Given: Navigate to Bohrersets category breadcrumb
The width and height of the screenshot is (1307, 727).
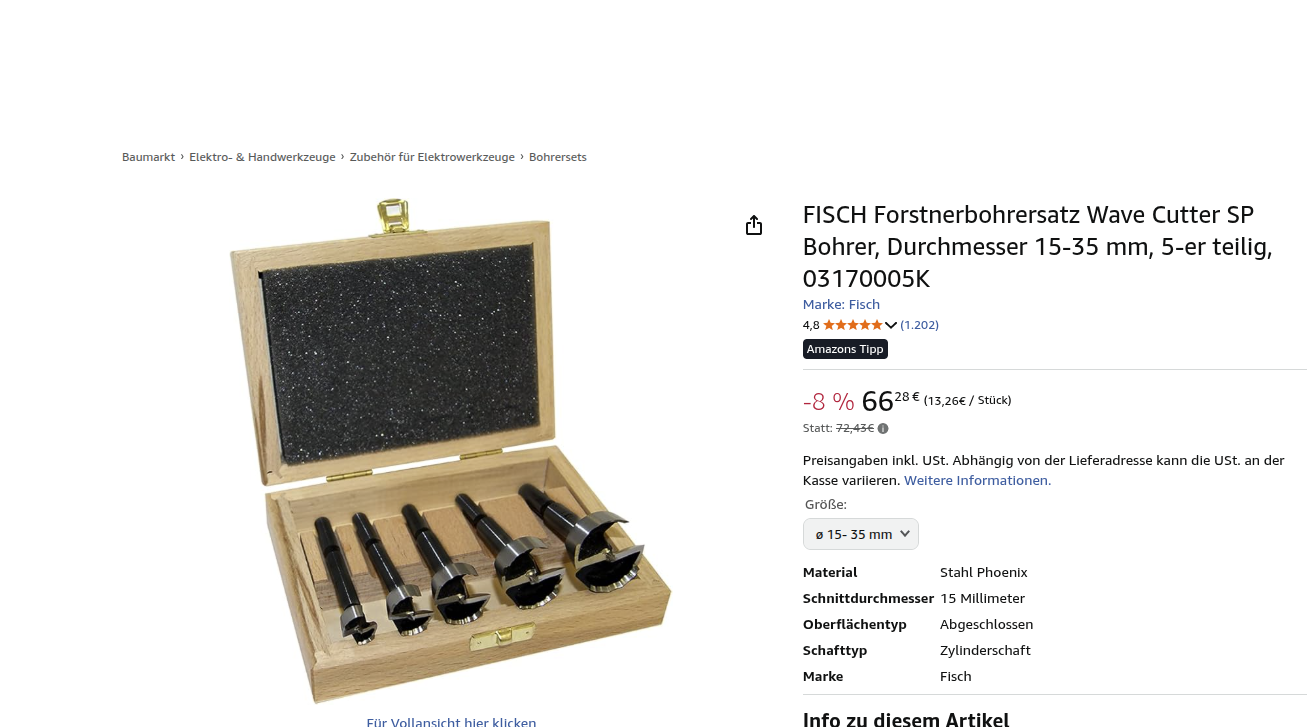Looking at the screenshot, I should click(558, 157).
